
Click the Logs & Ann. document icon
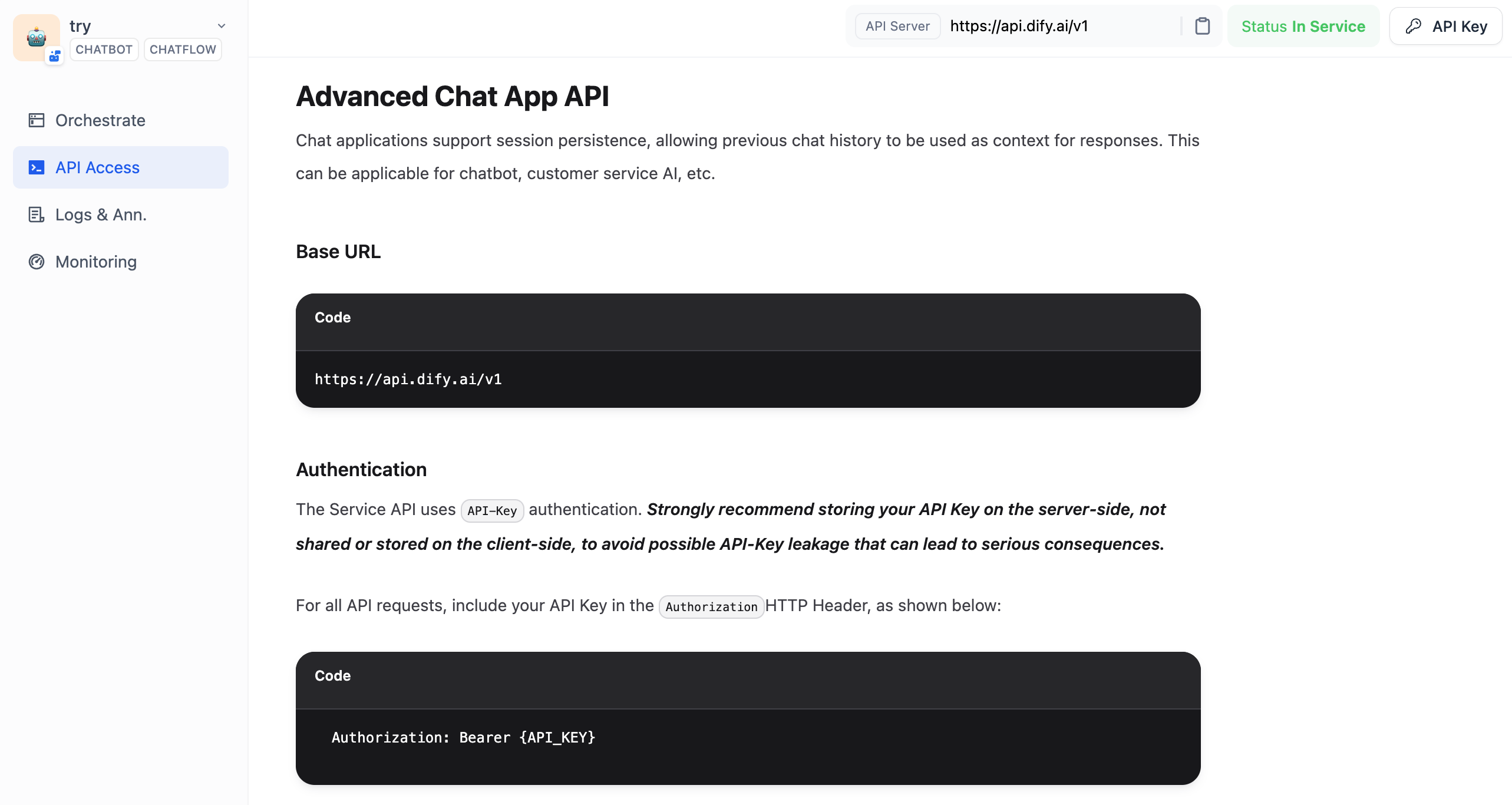tap(37, 215)
